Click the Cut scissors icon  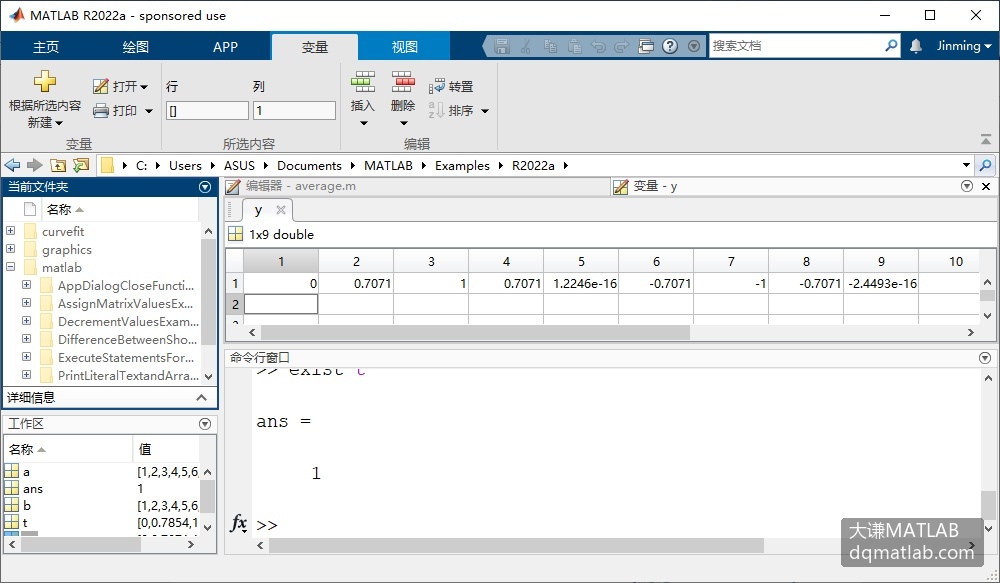(x=526, y=46)
